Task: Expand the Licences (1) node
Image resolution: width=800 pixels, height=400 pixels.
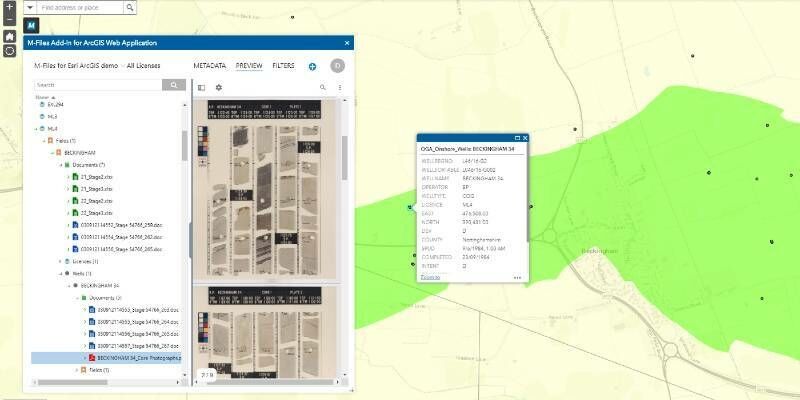Action: pos(61,261)
